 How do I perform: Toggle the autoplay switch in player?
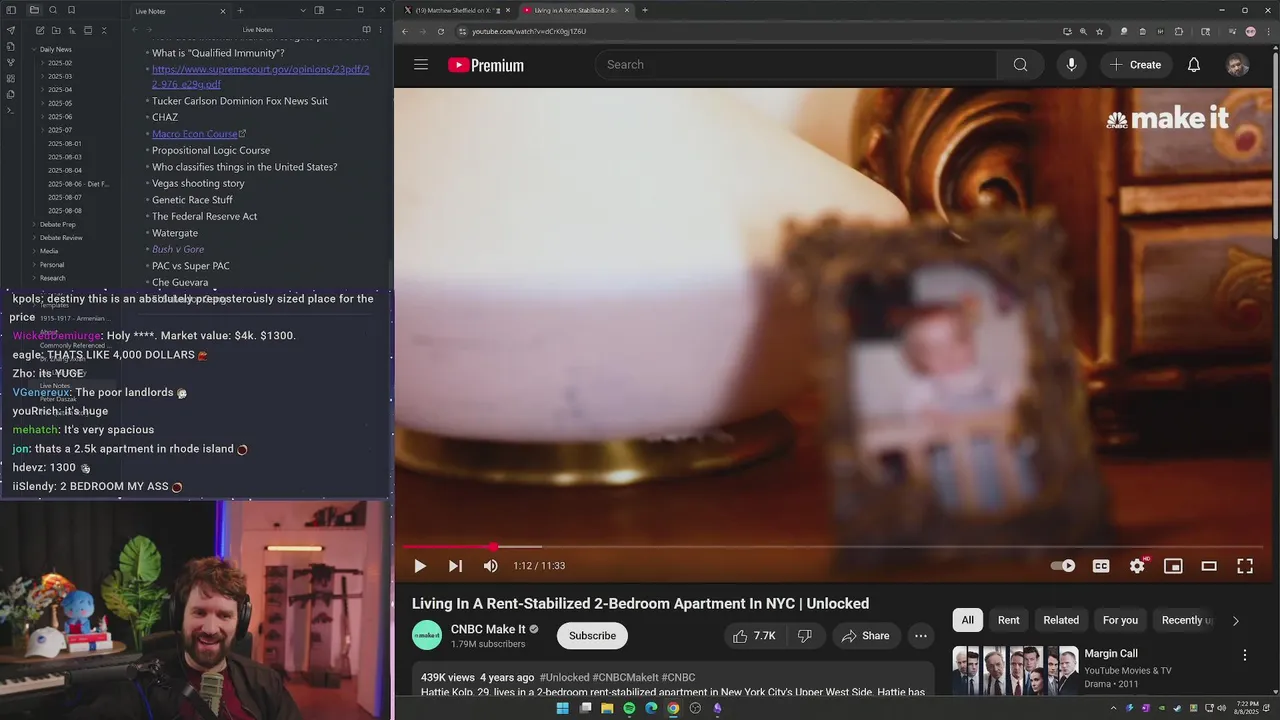[1063, 566]
